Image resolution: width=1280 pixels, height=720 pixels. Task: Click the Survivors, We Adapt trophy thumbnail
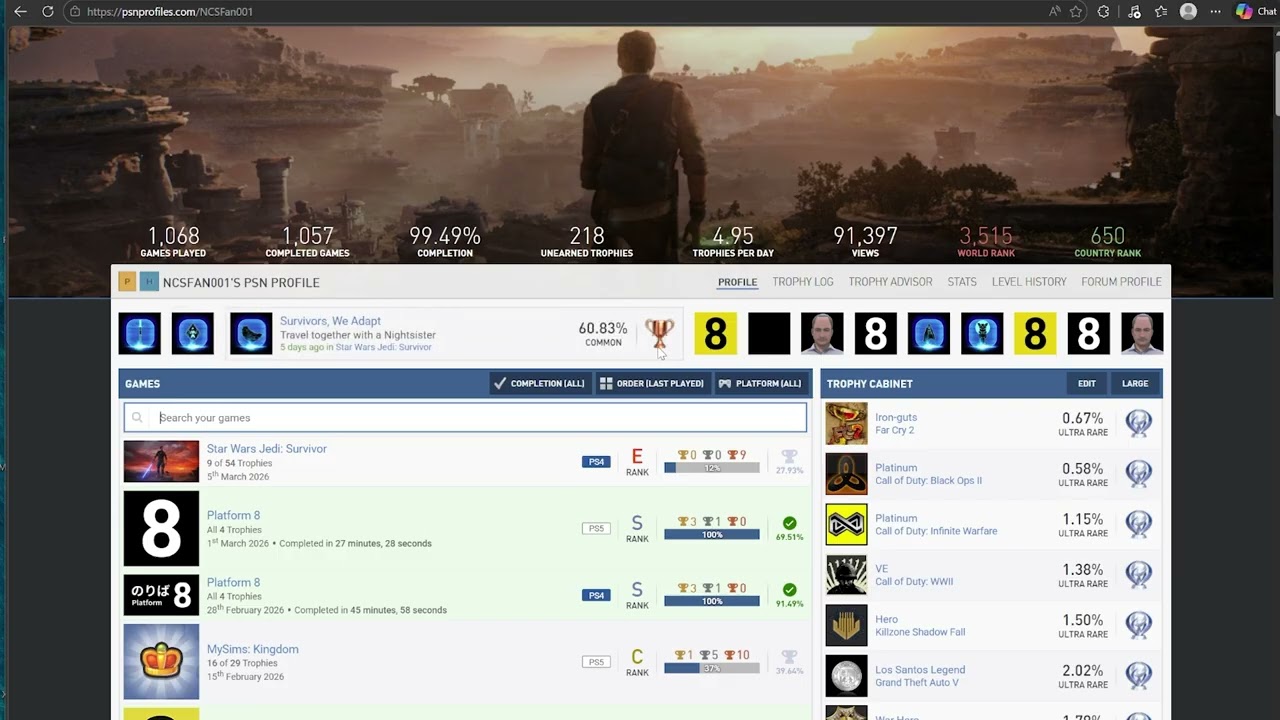251,333
